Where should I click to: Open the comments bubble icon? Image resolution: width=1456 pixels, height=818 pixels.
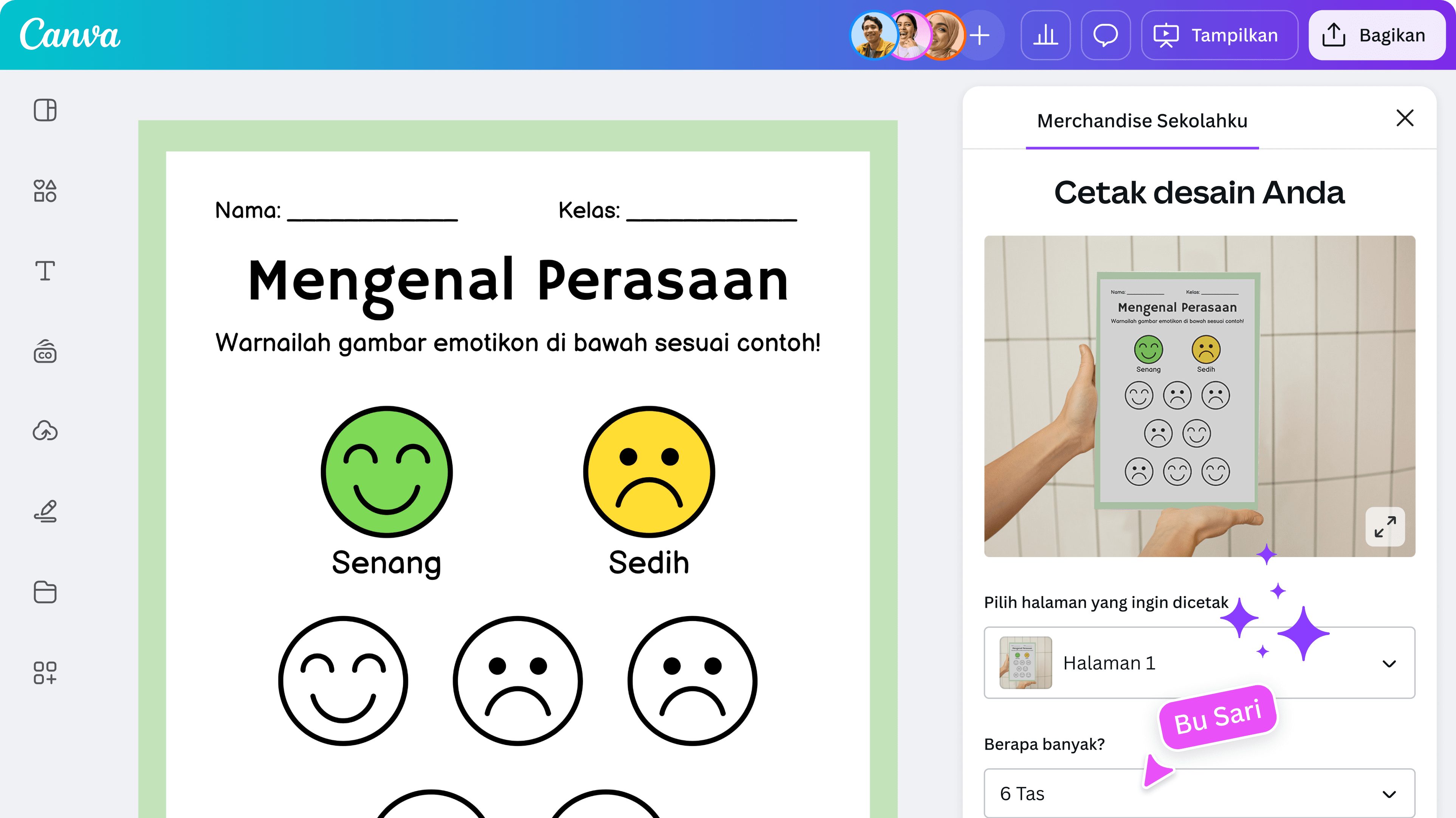1105,35
